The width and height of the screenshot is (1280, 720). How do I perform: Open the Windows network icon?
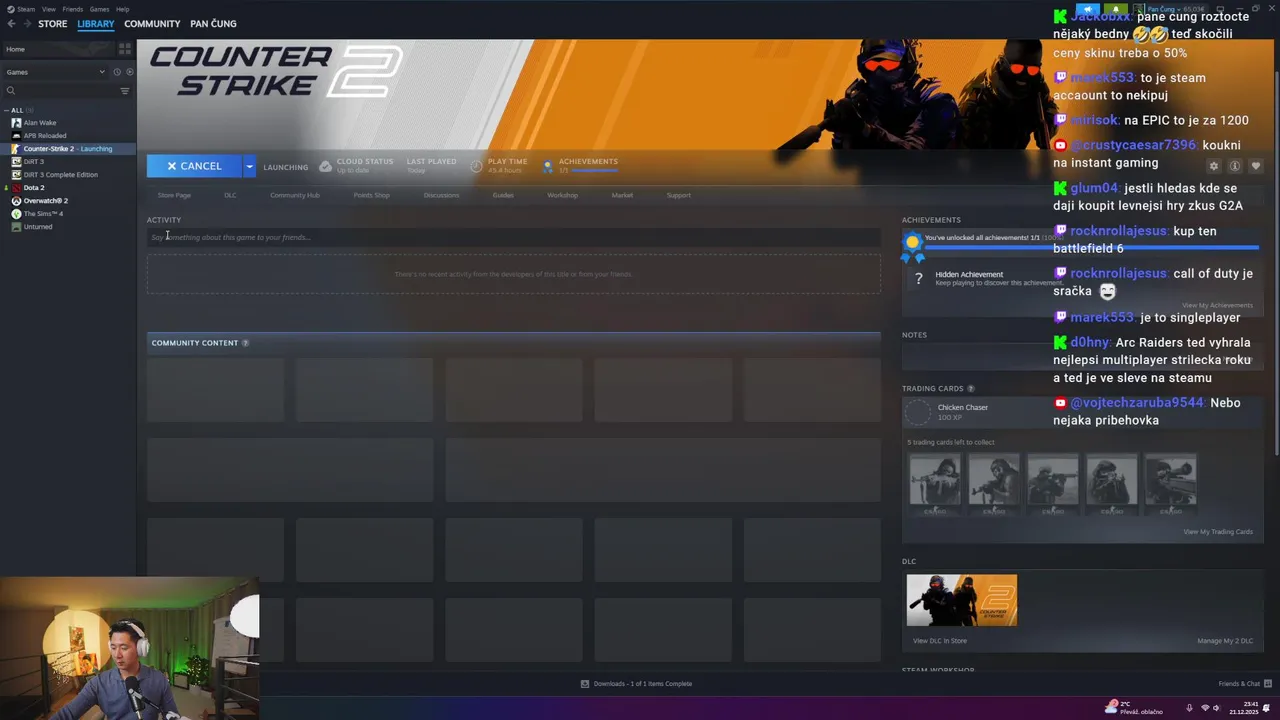[1204, 708]
